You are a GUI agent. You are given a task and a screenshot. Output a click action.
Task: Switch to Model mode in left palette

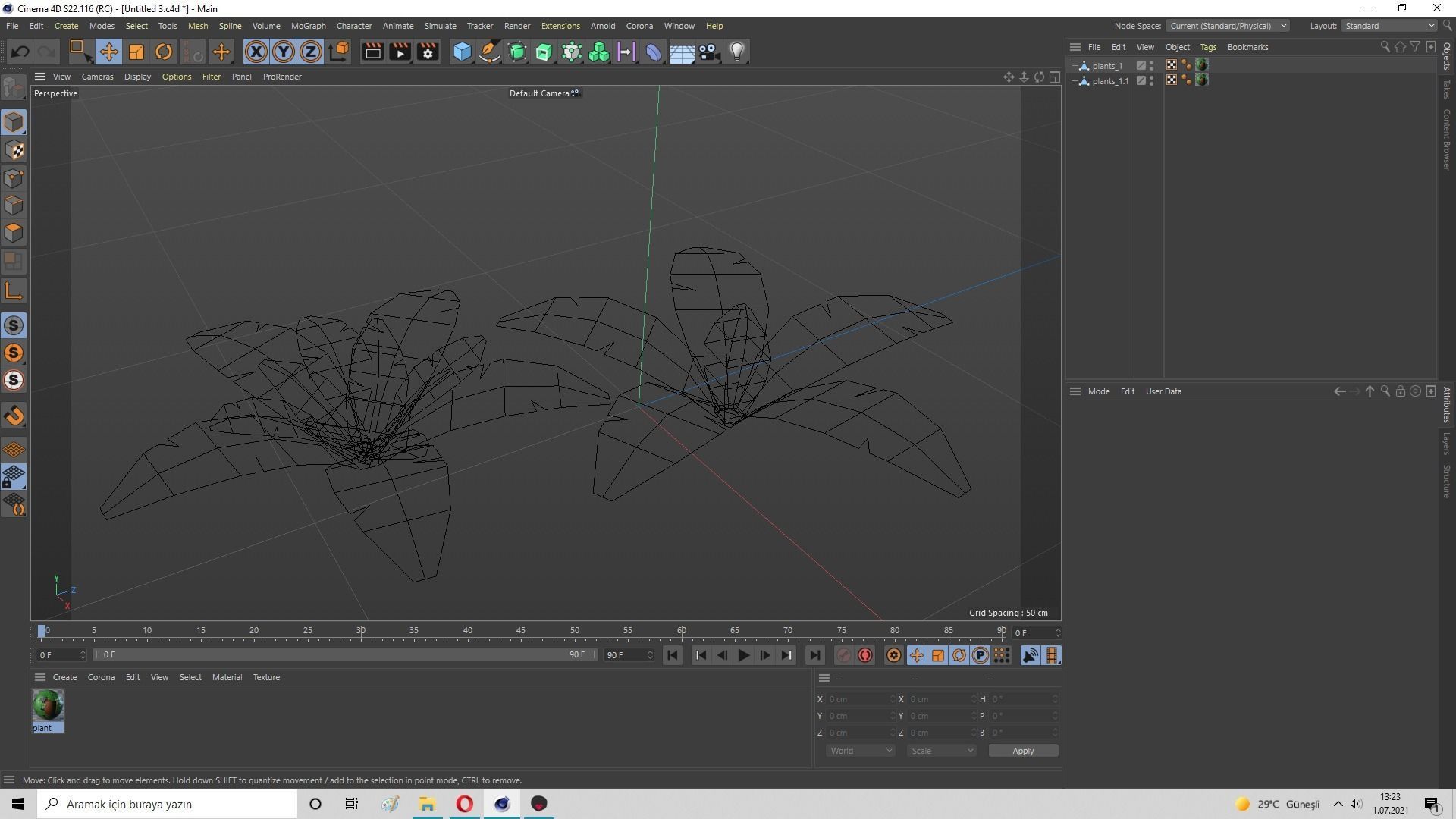(14, 122)
